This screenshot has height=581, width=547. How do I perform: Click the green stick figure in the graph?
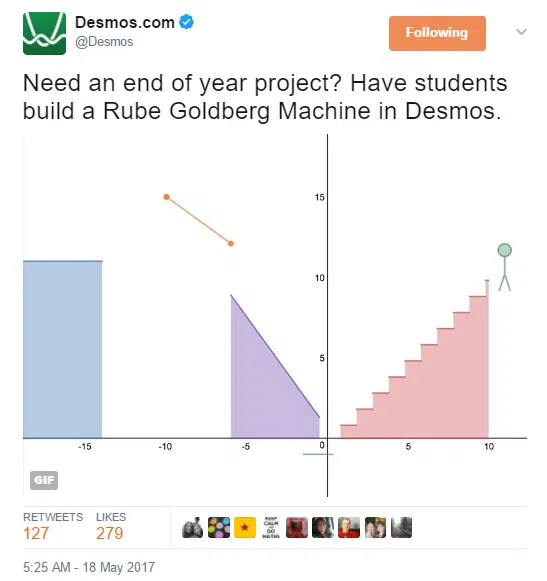point(505,267)
